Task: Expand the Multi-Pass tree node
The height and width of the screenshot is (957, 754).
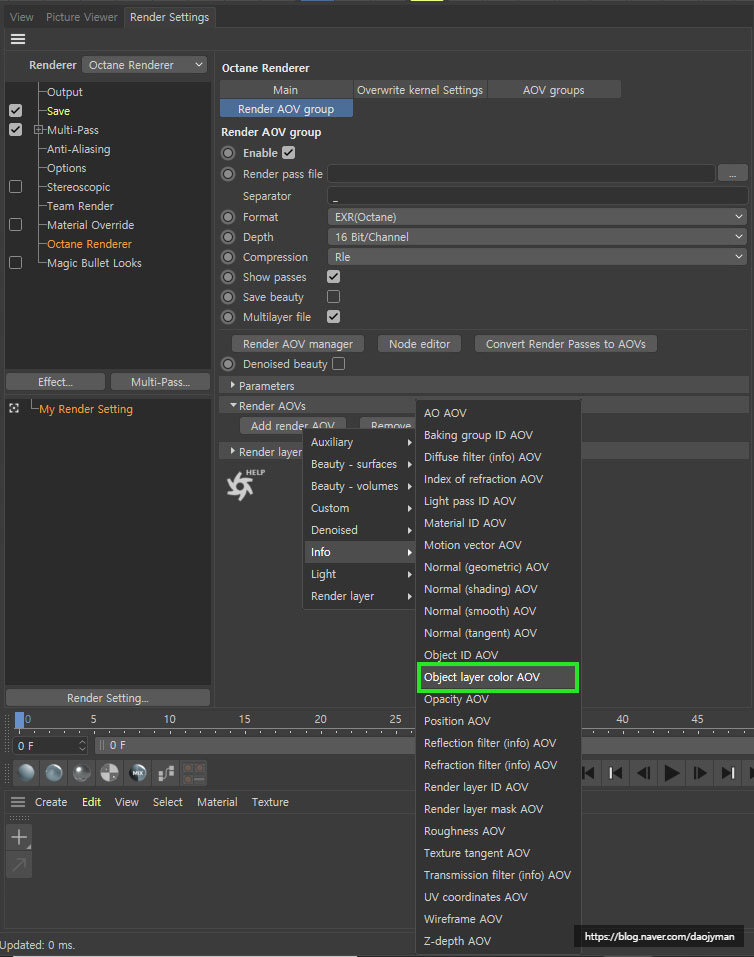Action: click(38, 130)
